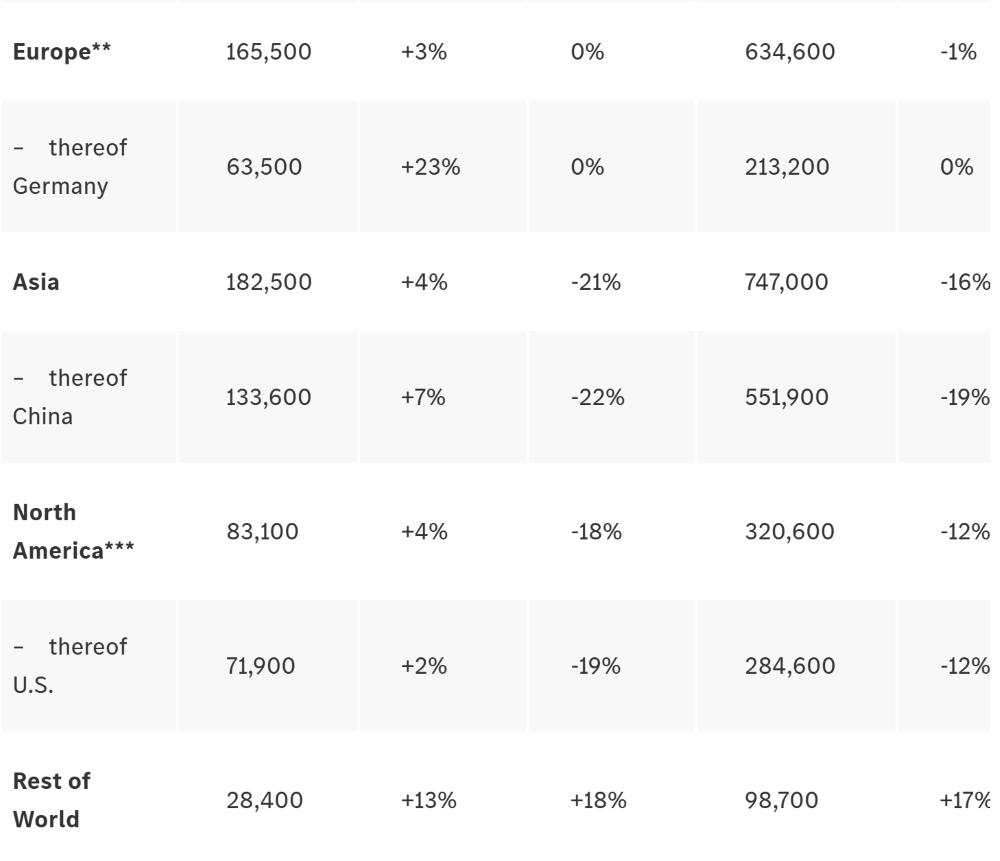The width and height of the screenshot is (1000, 861).
Task: Select the thereof China row label
Action: coord(70,397)
